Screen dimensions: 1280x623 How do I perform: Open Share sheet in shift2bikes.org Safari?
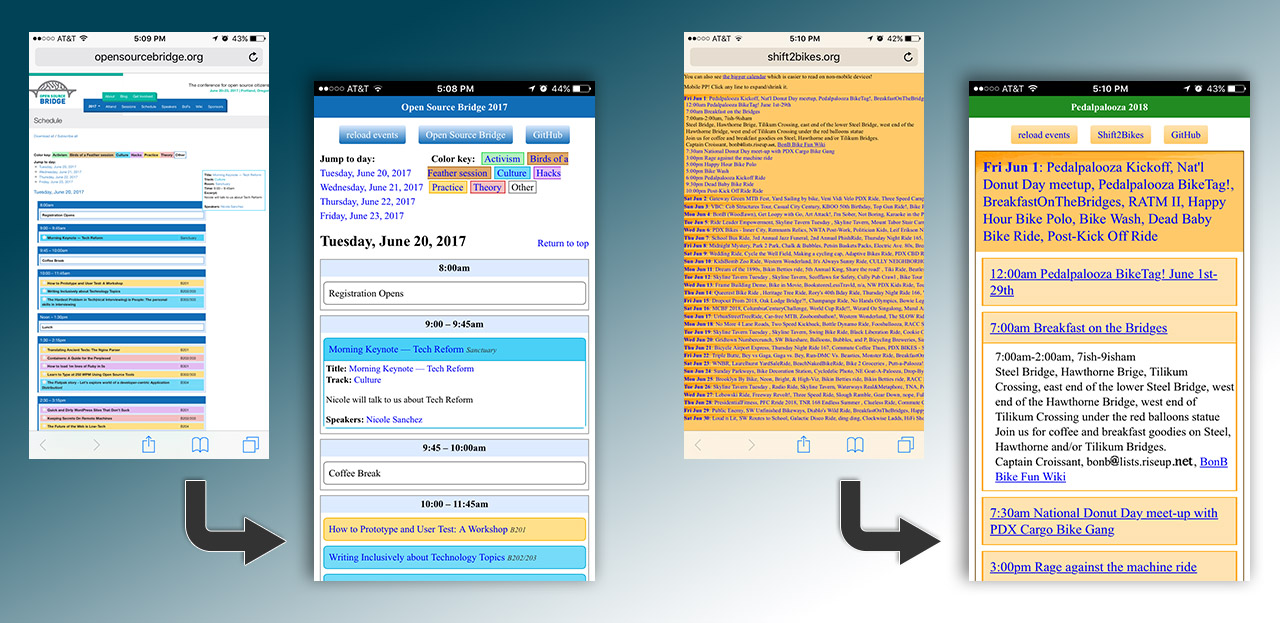pyautogui.click(x=804, y=444)
